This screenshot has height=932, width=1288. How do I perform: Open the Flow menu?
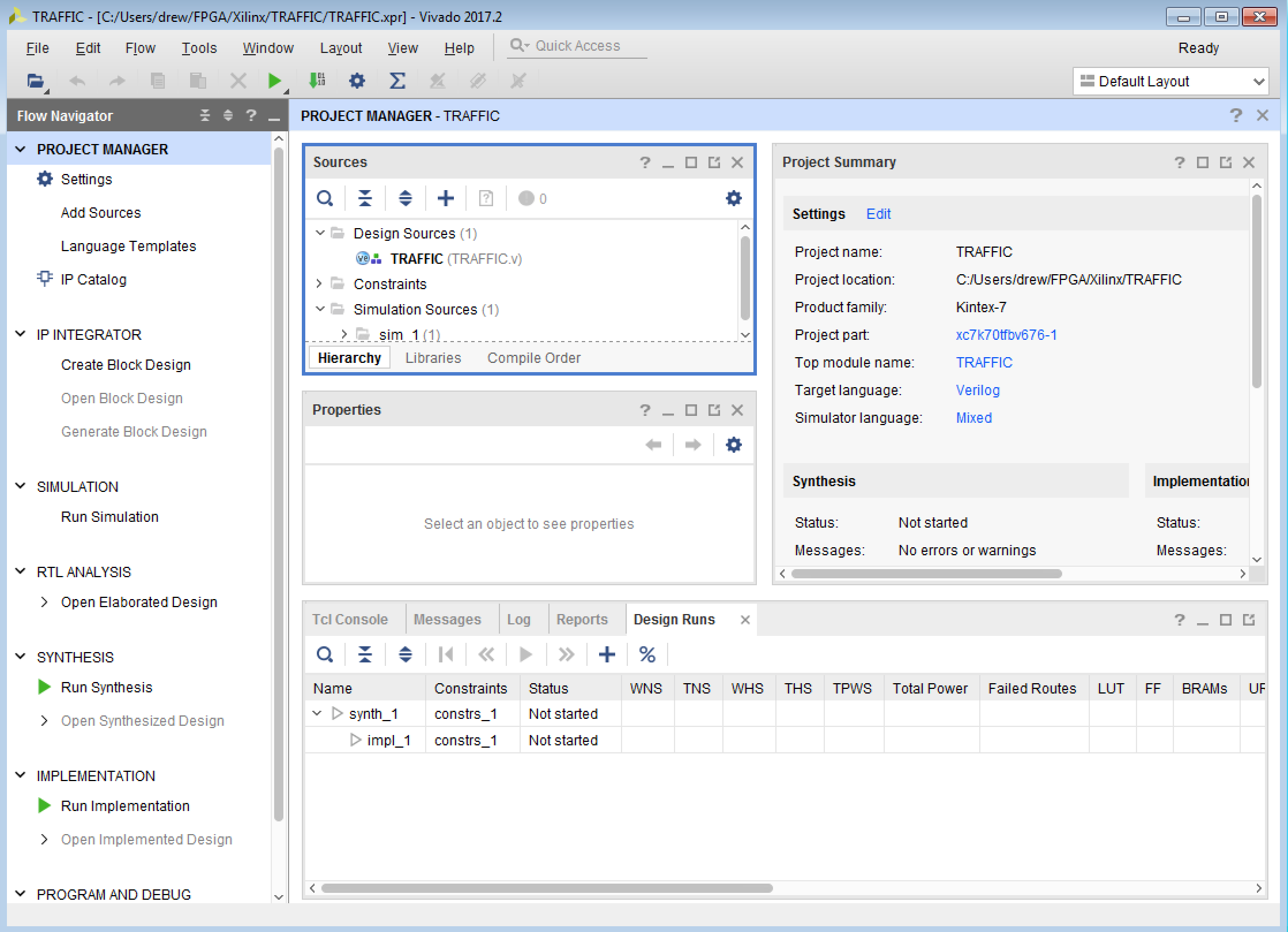coord(141,48)
